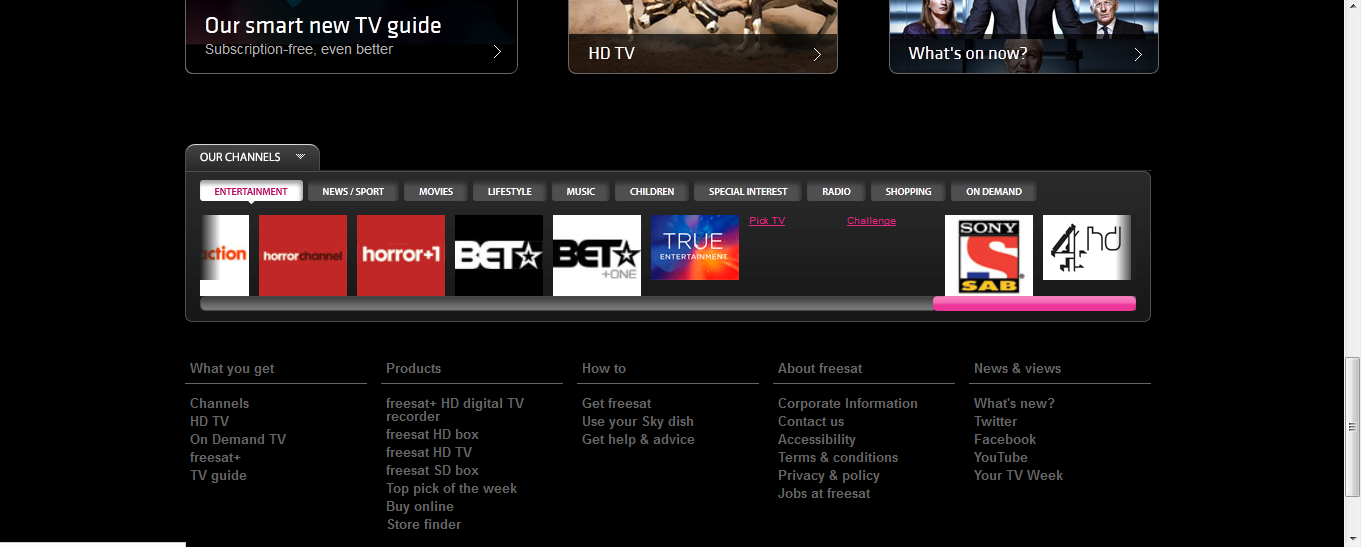Open the Channels footer link
The image size is (1363, 547).
click(220, 404)
